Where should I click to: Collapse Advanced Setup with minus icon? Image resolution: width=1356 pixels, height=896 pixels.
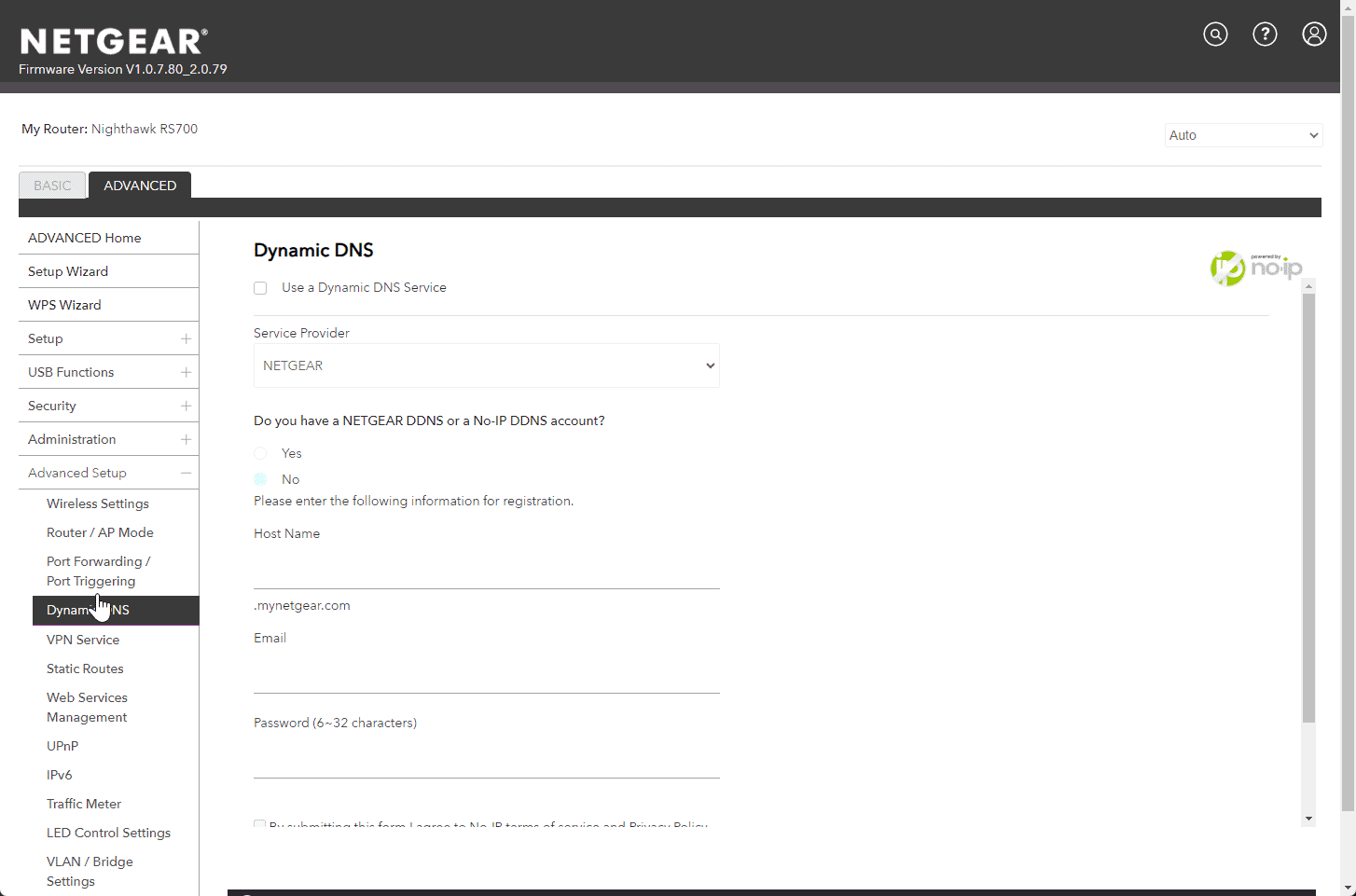click(186, 473)
